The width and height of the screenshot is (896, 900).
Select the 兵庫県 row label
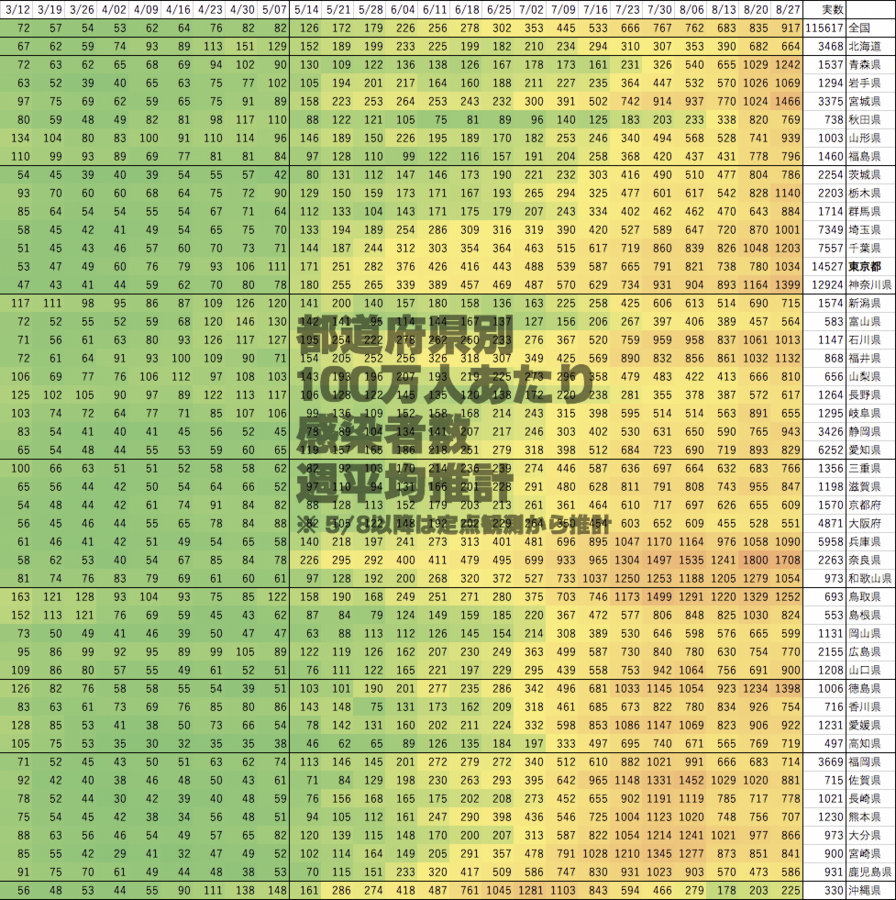click(x=864, y=542)
